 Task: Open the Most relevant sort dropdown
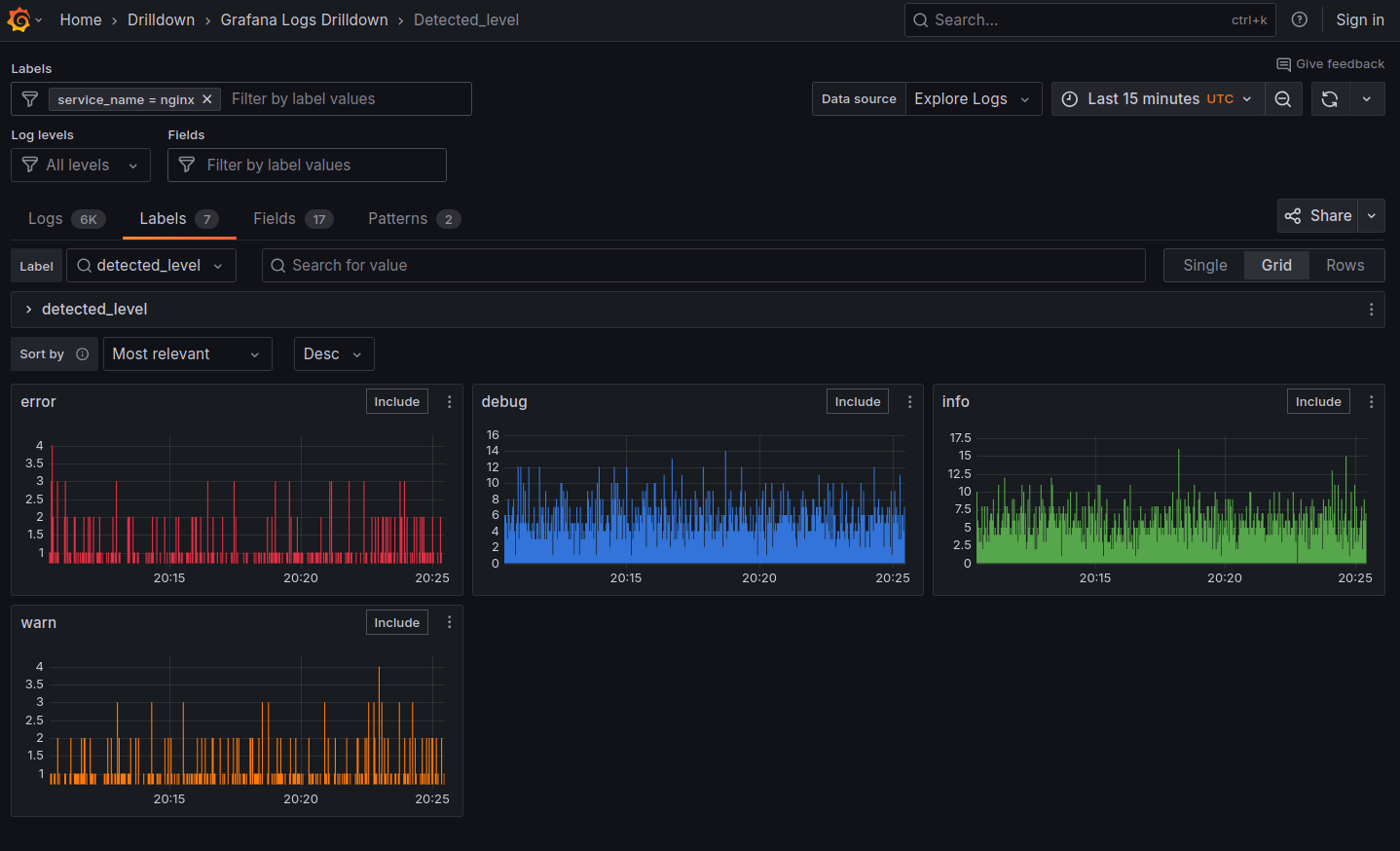tap(187, 353)
